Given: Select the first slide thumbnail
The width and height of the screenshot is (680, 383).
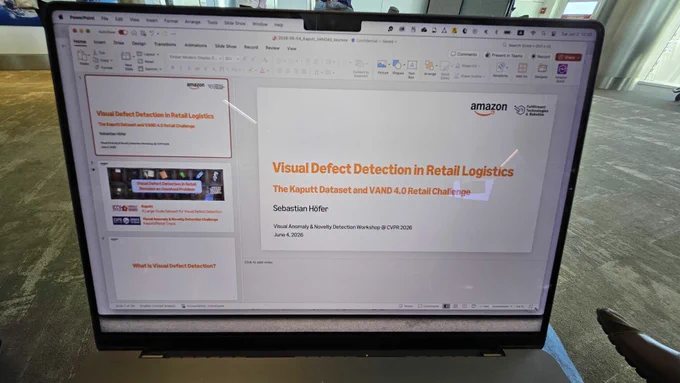Looking at the screenshot, I should (158, 117).
